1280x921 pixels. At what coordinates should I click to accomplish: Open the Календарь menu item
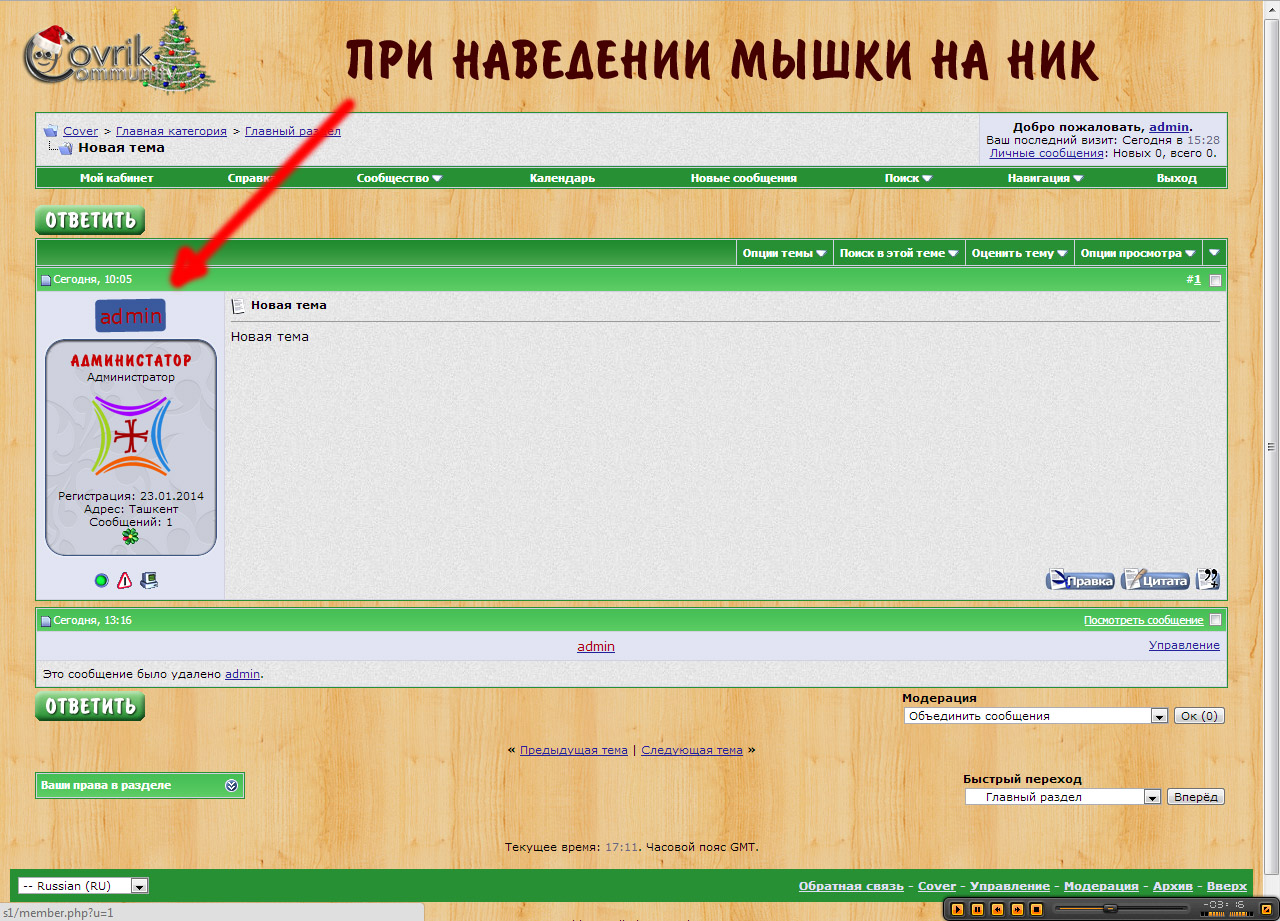coord(562,178)
